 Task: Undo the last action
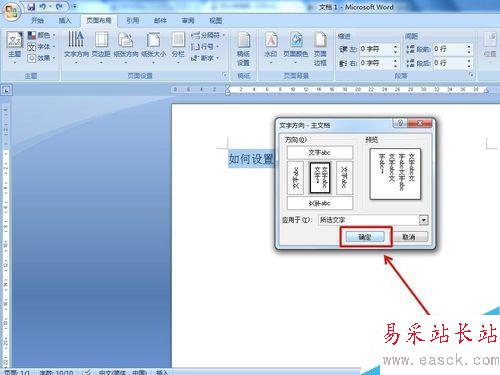point(43,6)
